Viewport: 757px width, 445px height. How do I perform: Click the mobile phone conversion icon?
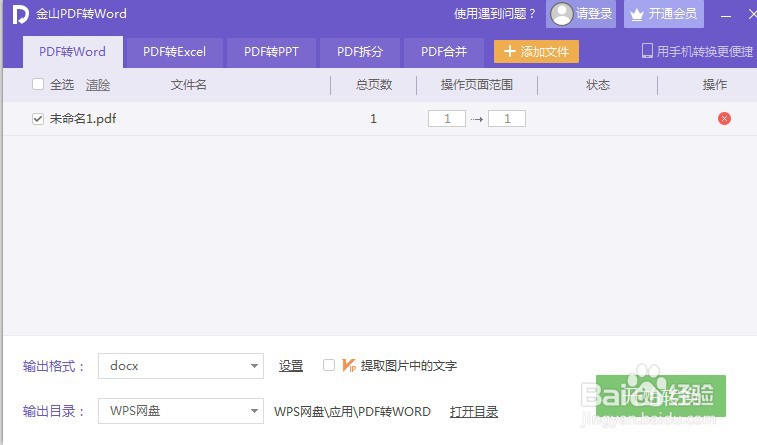tap(647, 51)
